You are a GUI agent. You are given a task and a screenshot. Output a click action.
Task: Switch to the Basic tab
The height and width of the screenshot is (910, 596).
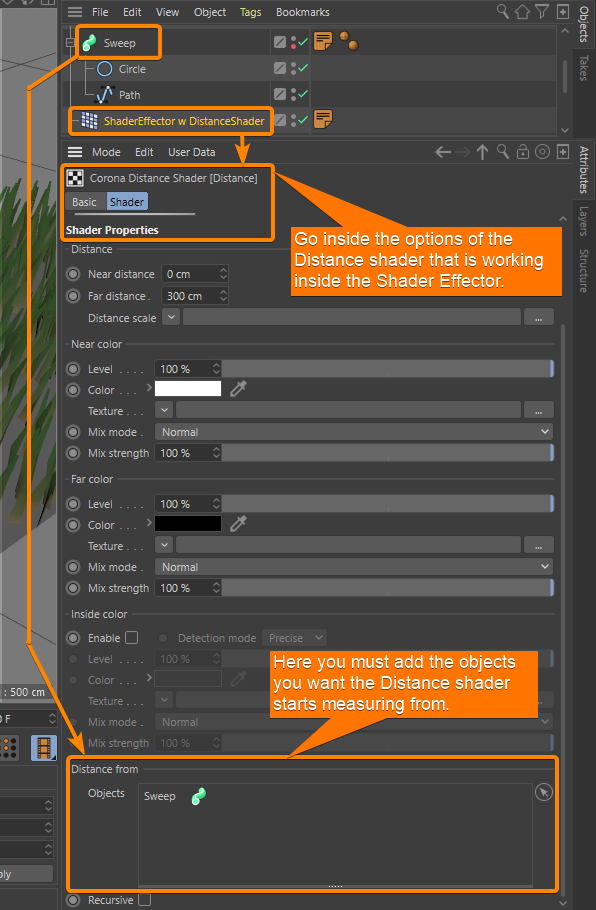[84, 202]
